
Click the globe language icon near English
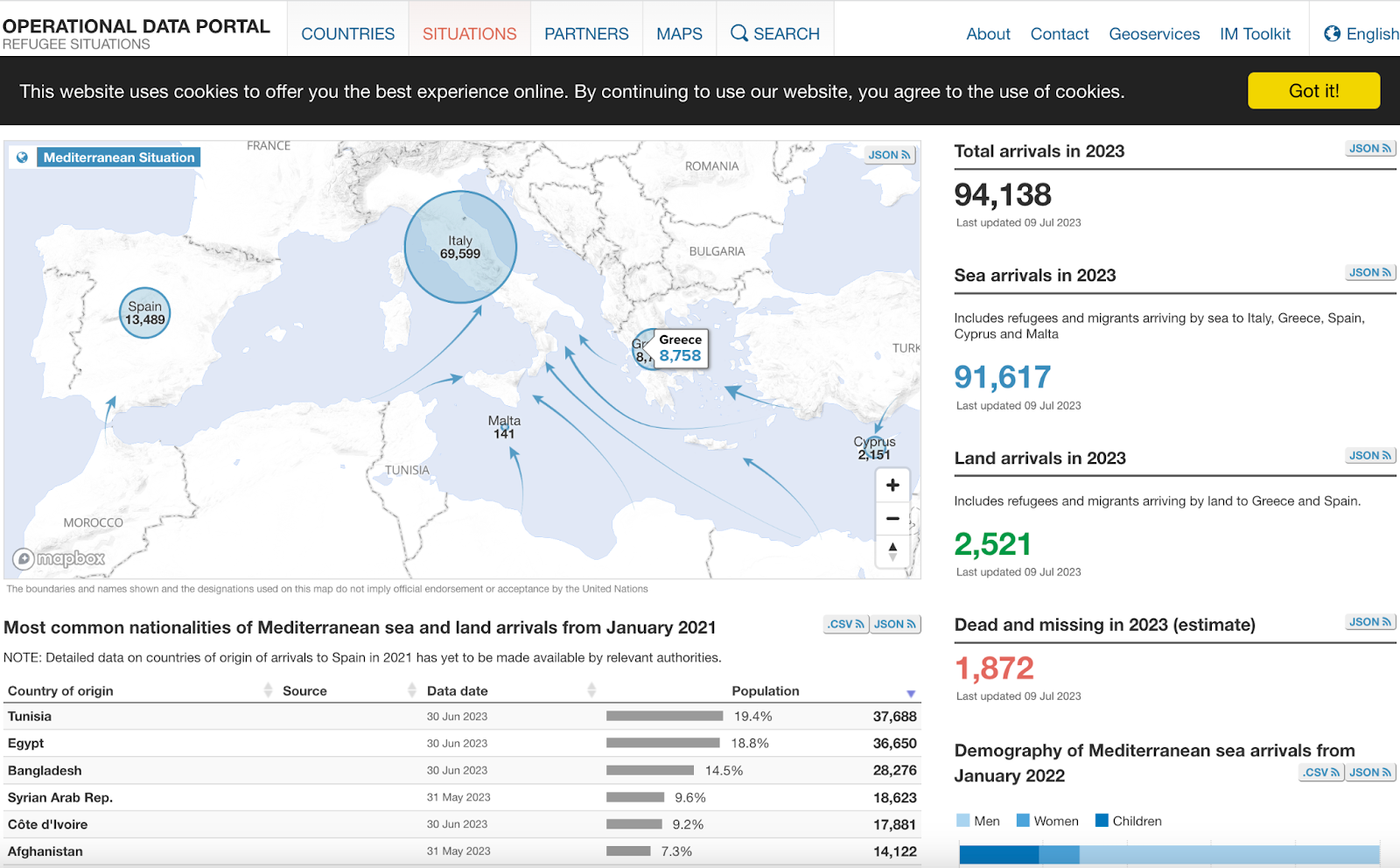pyautogui.click(x=1332, y=33)
